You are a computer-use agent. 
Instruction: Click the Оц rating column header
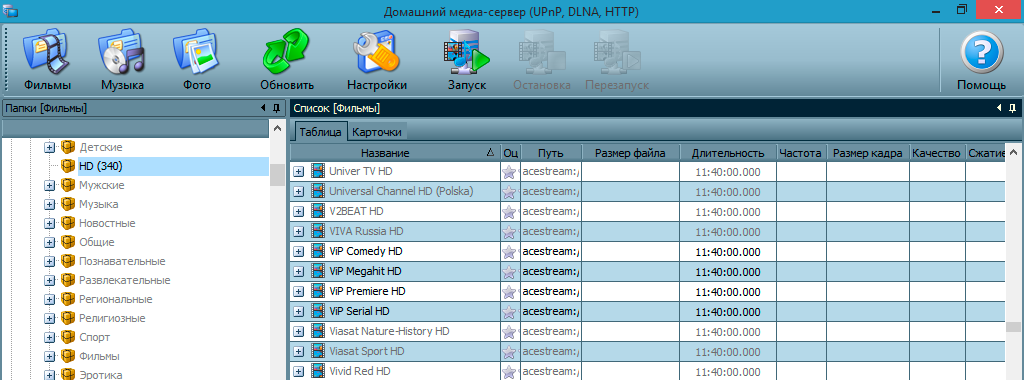click(x=511, y=153)
